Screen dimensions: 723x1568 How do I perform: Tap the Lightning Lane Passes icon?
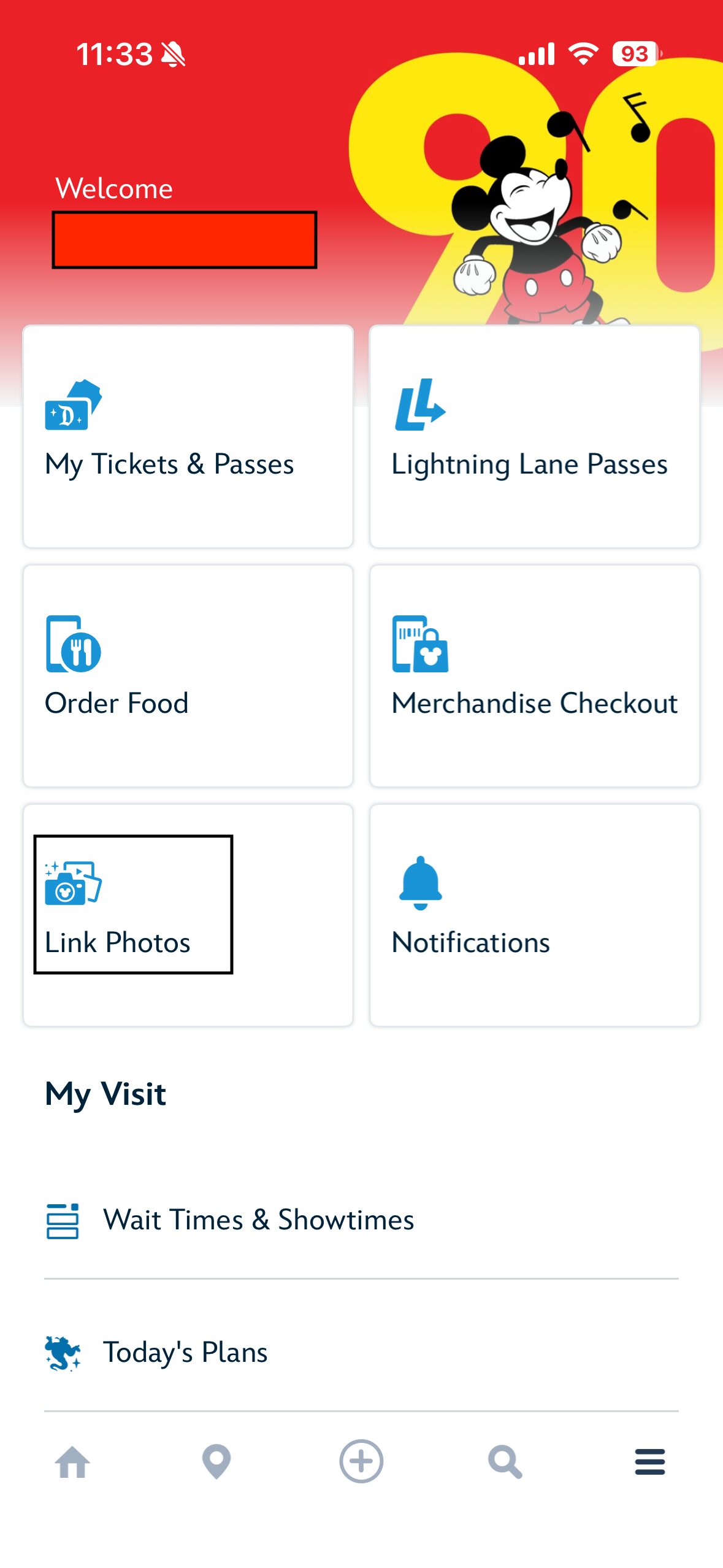pos(419,405)
